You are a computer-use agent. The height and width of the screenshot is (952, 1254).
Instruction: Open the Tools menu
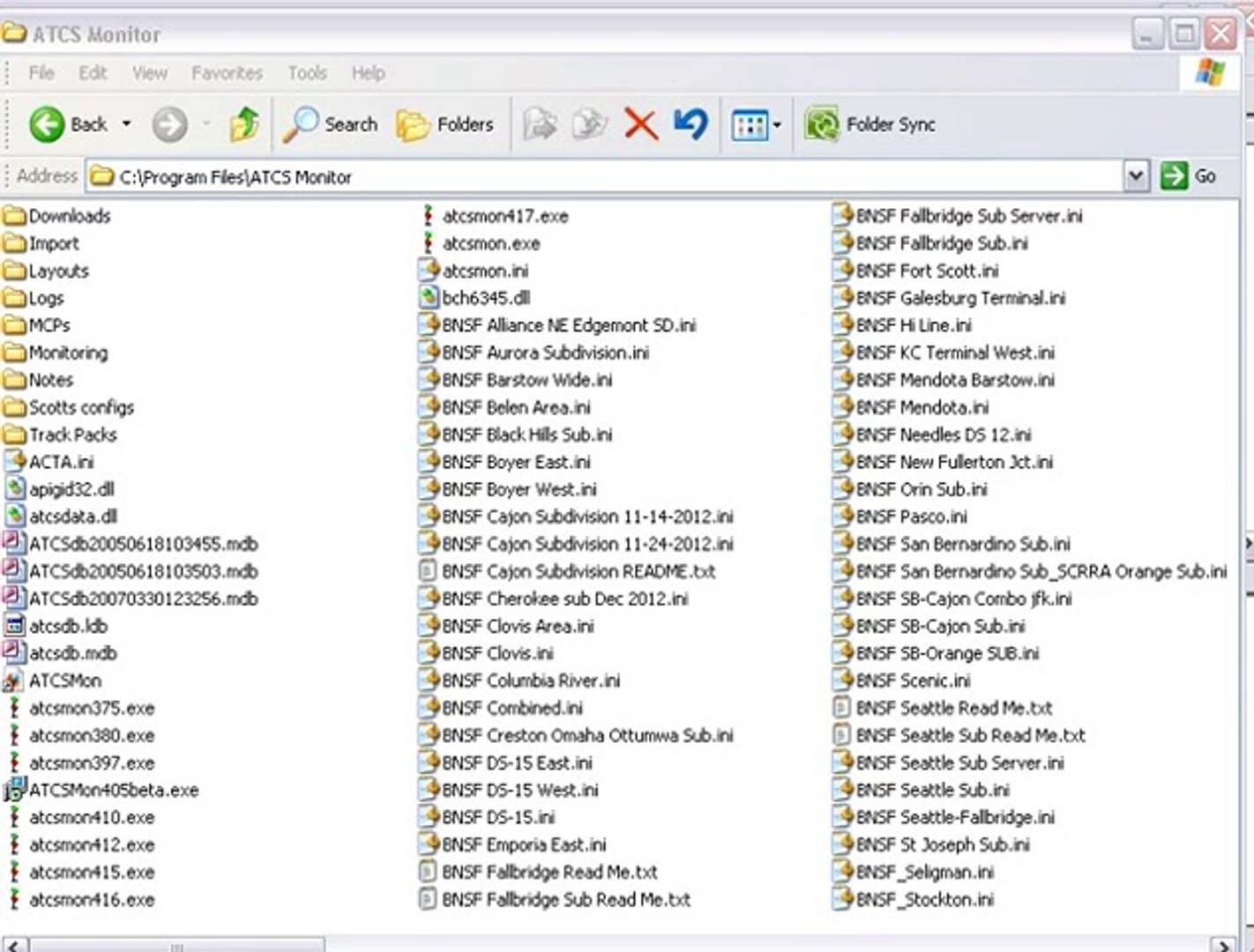pos(307,73)
